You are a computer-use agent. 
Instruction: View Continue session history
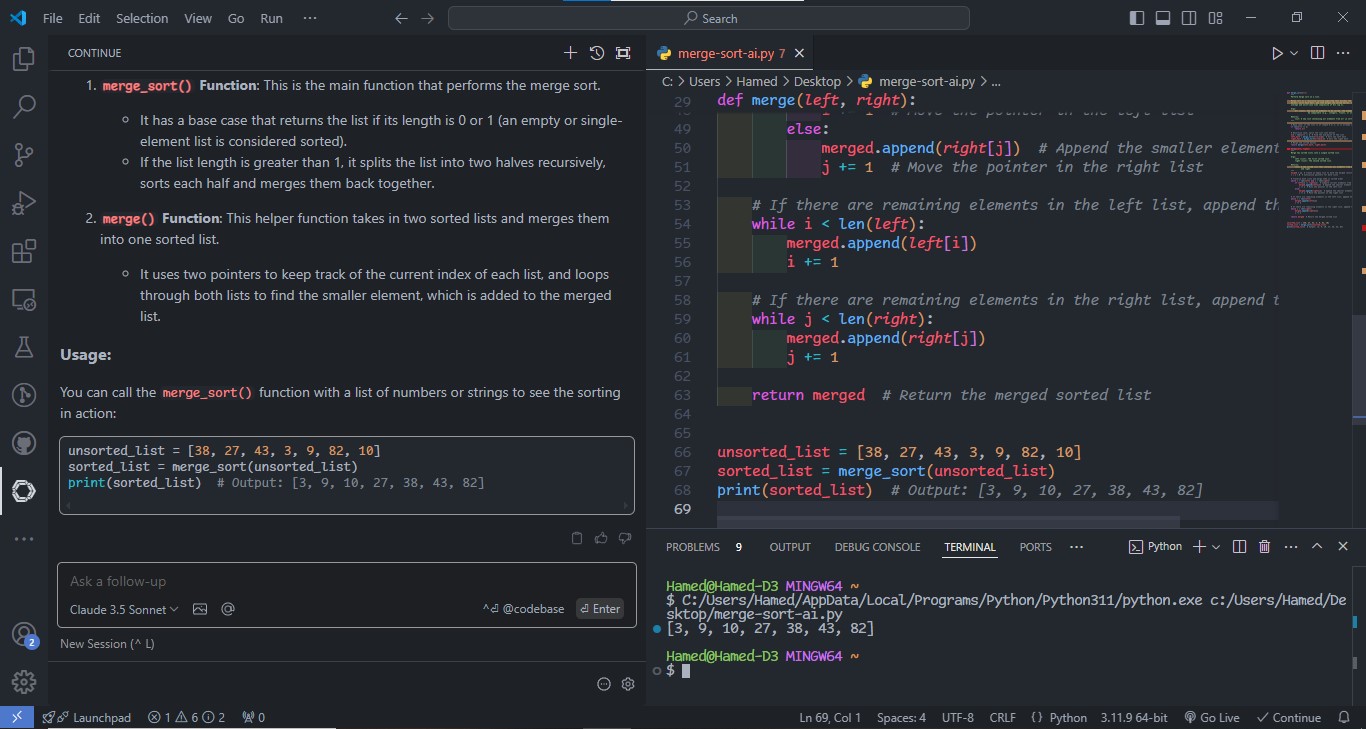coord(597,53)
